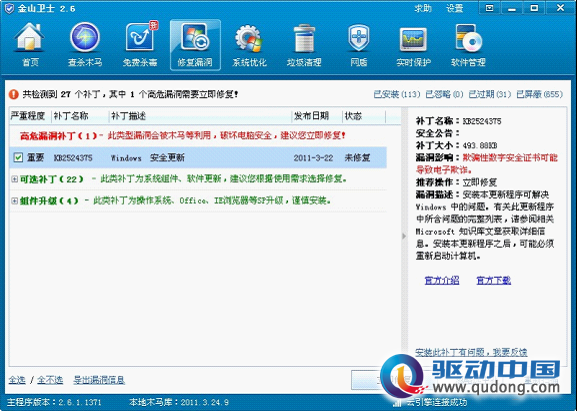Image resolution: width=577 pixels, height=411 pixels.
Task: Select the 修复漏洞 vulnerability repair icon
Action: coord(195,45)
